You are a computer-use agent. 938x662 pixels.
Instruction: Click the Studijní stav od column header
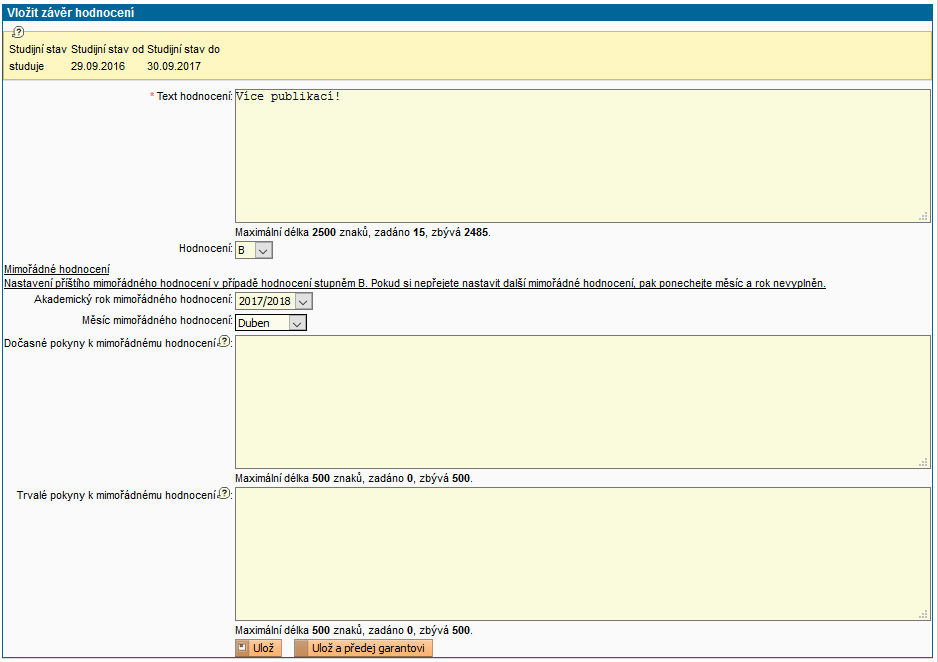pyautogui.click(x=107, y=49)
